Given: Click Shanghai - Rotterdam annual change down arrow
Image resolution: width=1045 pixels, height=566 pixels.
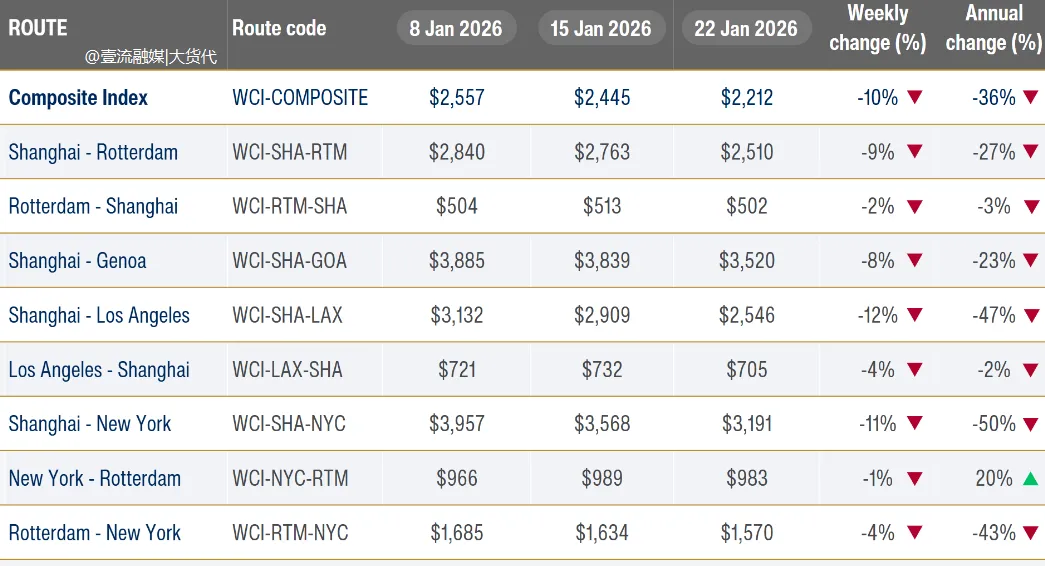Looking at the screenshot, I should coord(1031,152).
